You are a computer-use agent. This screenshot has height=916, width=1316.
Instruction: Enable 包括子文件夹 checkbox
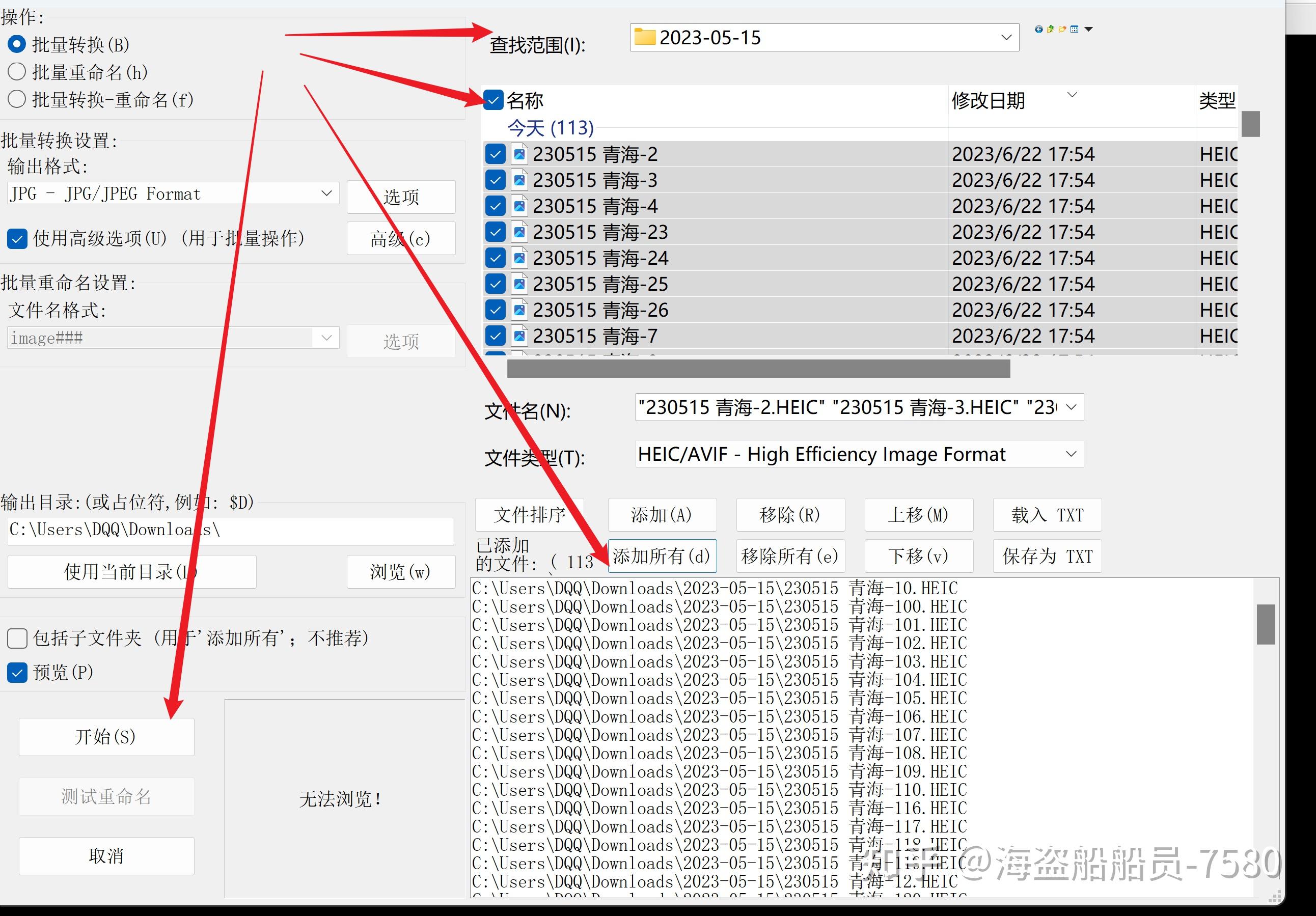point(17,638)
